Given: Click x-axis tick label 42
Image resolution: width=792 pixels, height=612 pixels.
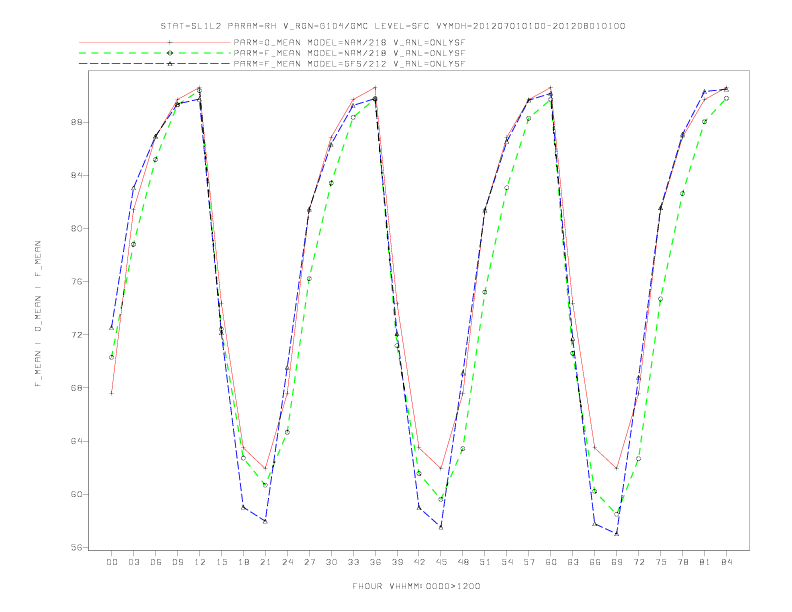Looking at the screenshot, I should coord(419,562).
